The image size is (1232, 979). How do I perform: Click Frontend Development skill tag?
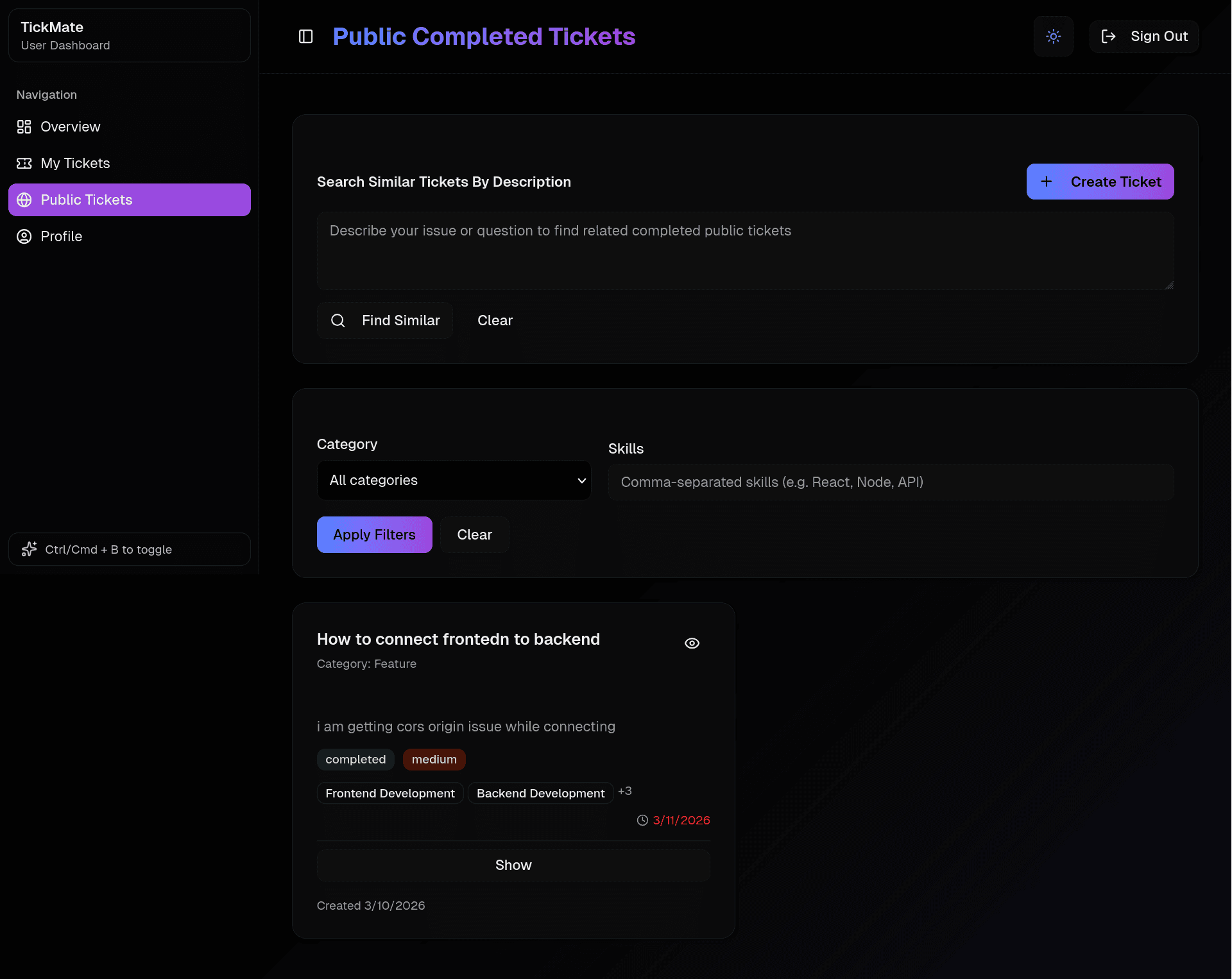(x=390, y=794)
